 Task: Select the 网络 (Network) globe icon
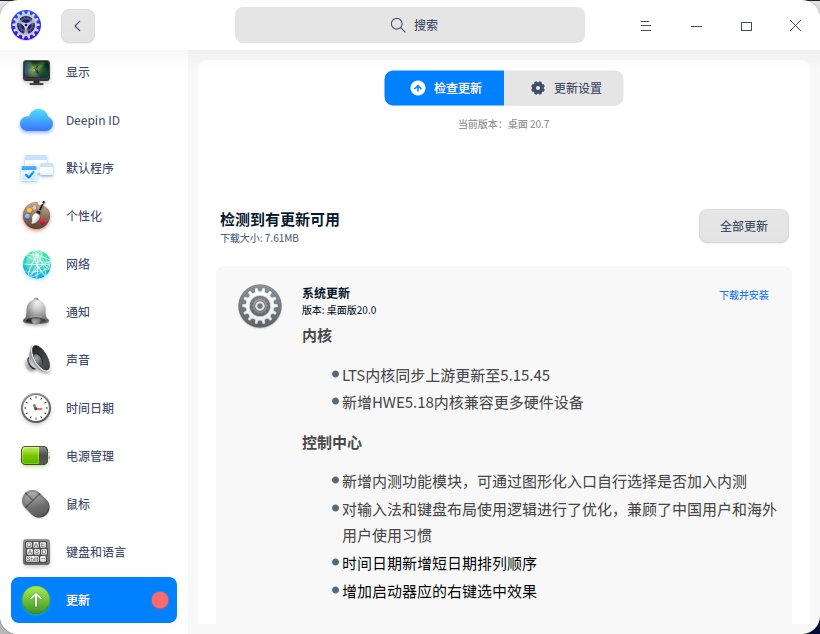click(x=35, y=264)
